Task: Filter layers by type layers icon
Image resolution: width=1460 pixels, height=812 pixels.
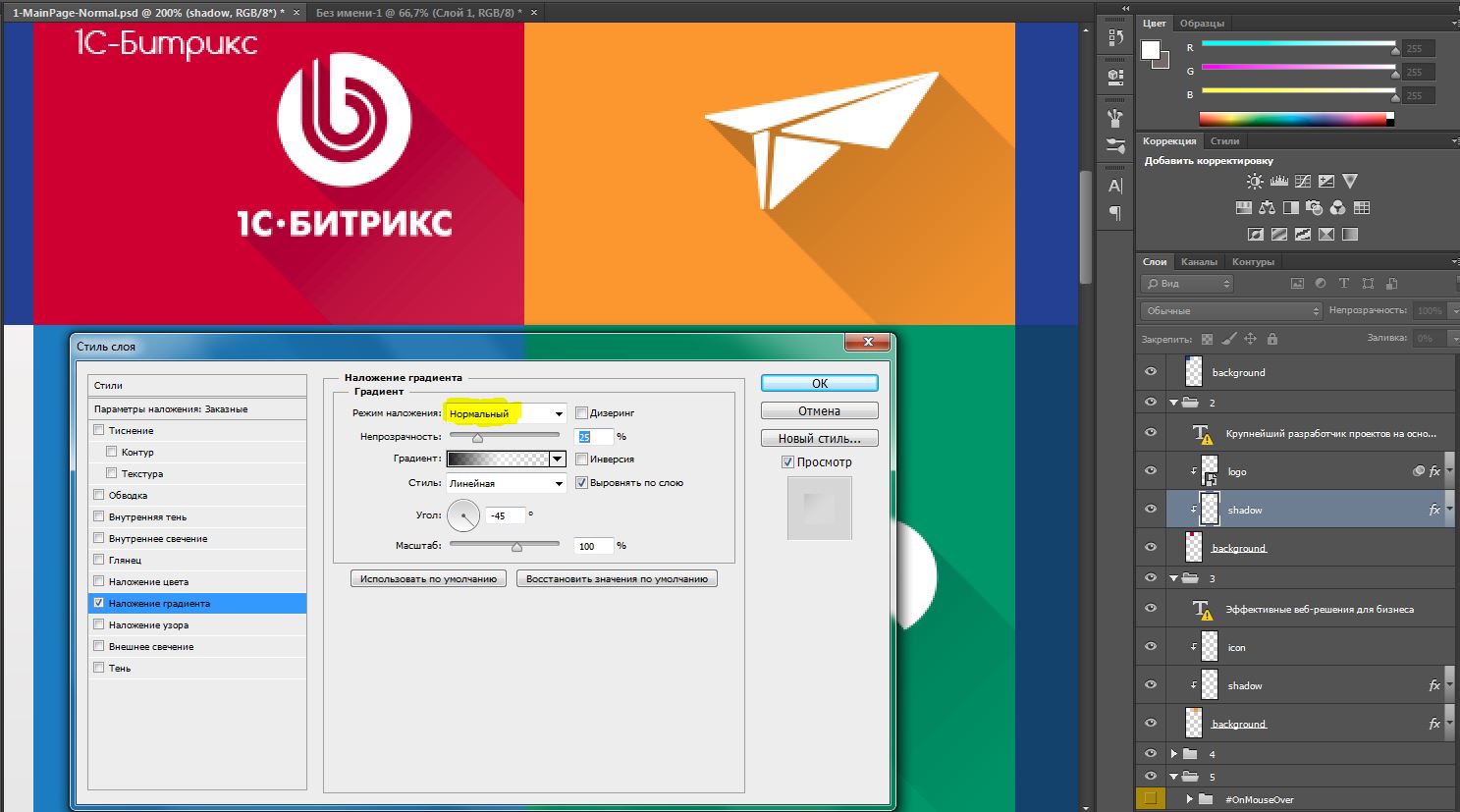Action: 1344,284
